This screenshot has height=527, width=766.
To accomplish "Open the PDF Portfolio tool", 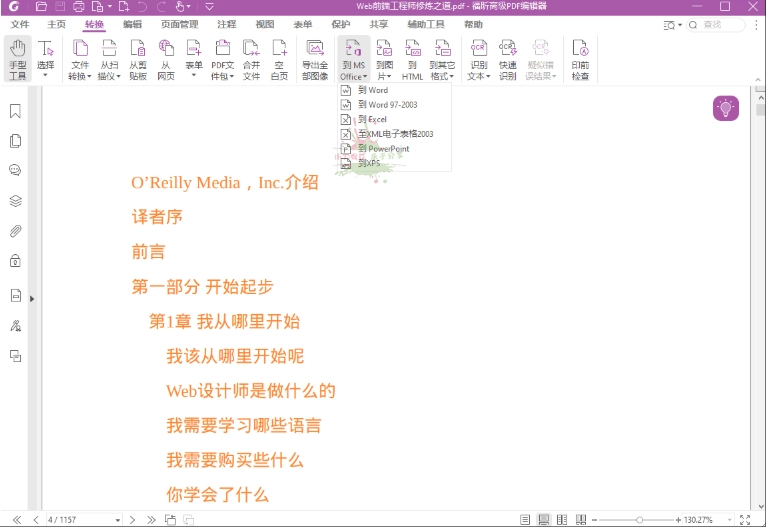I will [222, 60].
